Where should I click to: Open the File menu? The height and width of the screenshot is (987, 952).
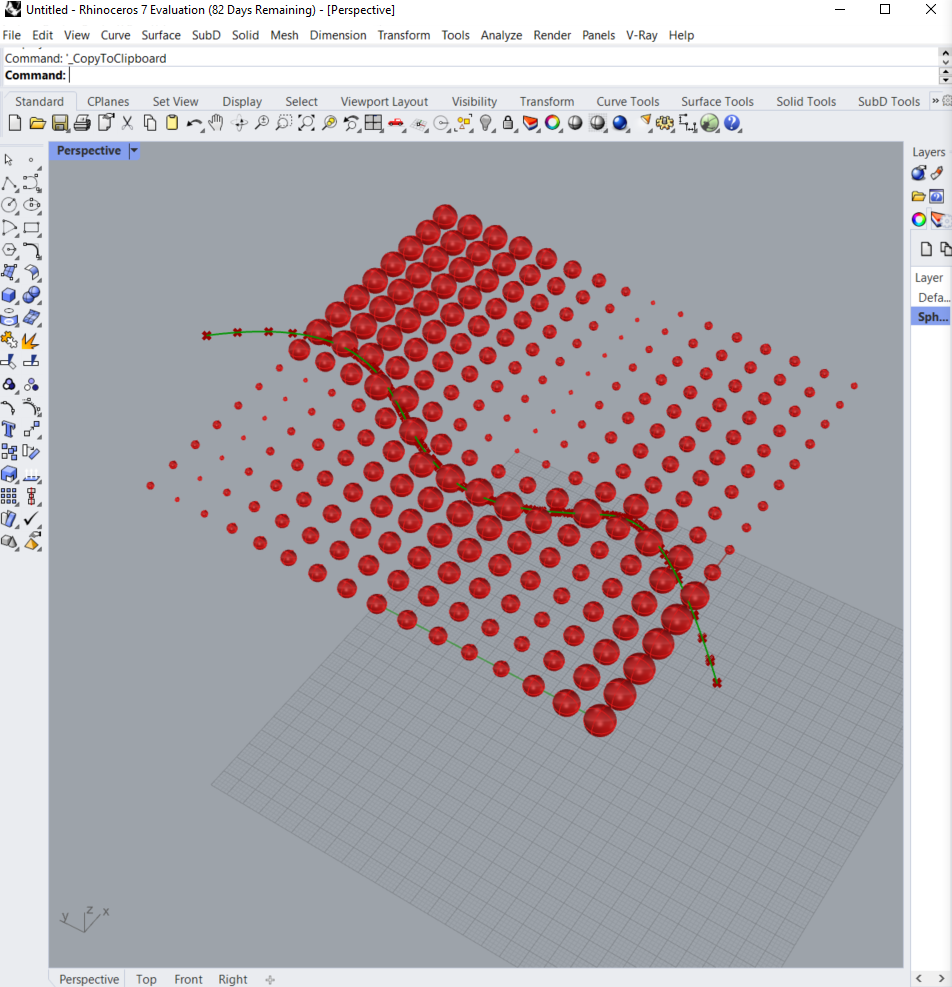tap(12, 35)
